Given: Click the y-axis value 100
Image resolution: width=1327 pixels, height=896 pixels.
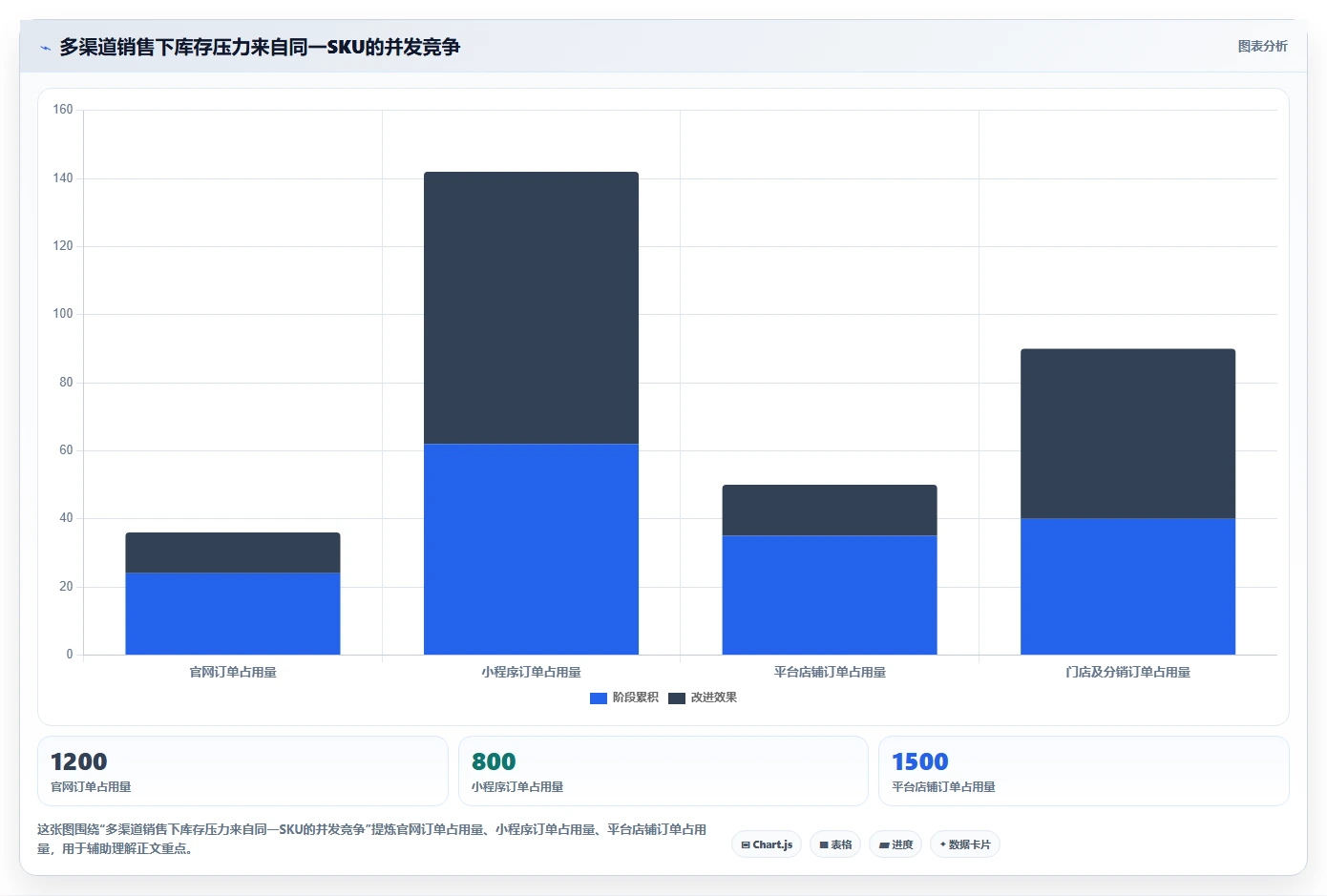Looking at the screenshot, I should point(63,314).
